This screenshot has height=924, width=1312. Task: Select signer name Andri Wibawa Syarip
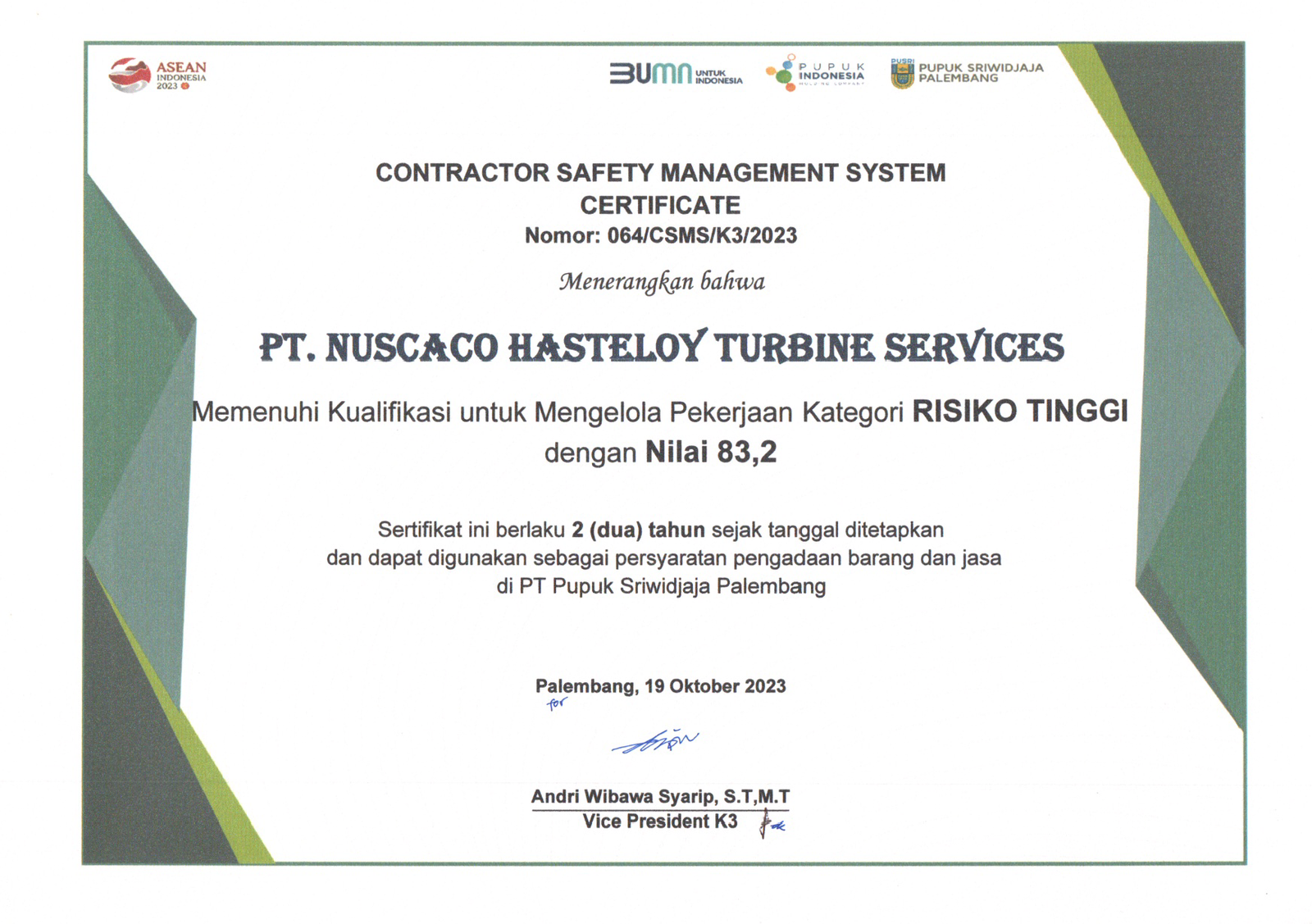(x=626, y=797)
